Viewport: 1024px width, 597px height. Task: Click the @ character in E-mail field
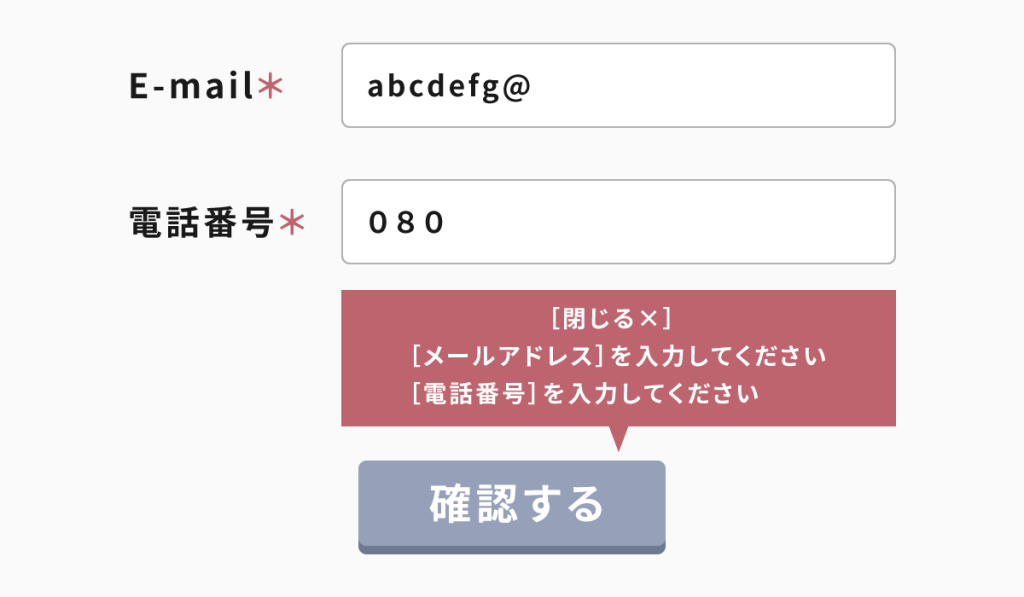(516, 88)
